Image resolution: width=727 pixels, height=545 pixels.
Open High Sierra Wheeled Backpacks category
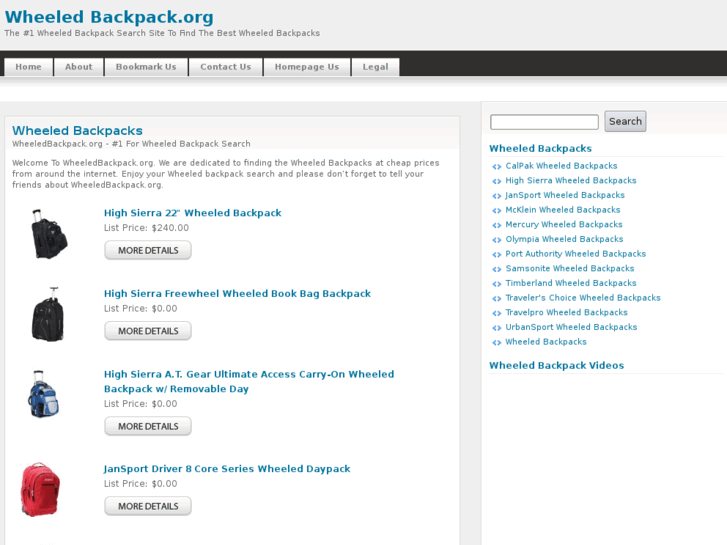(571, 180)
